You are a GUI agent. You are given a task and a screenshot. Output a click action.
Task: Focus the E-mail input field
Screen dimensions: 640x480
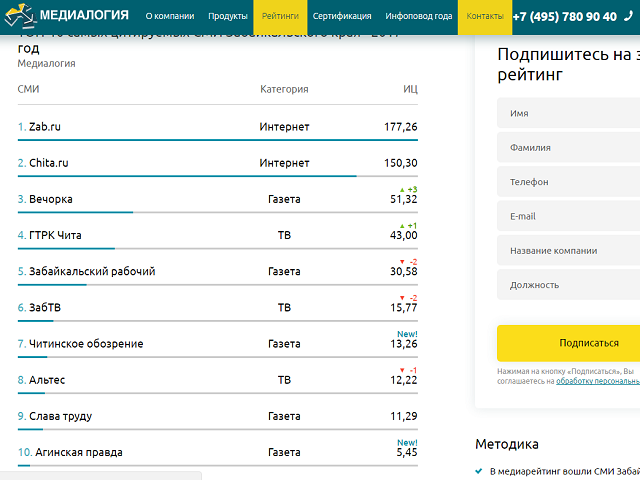point(568,216)
